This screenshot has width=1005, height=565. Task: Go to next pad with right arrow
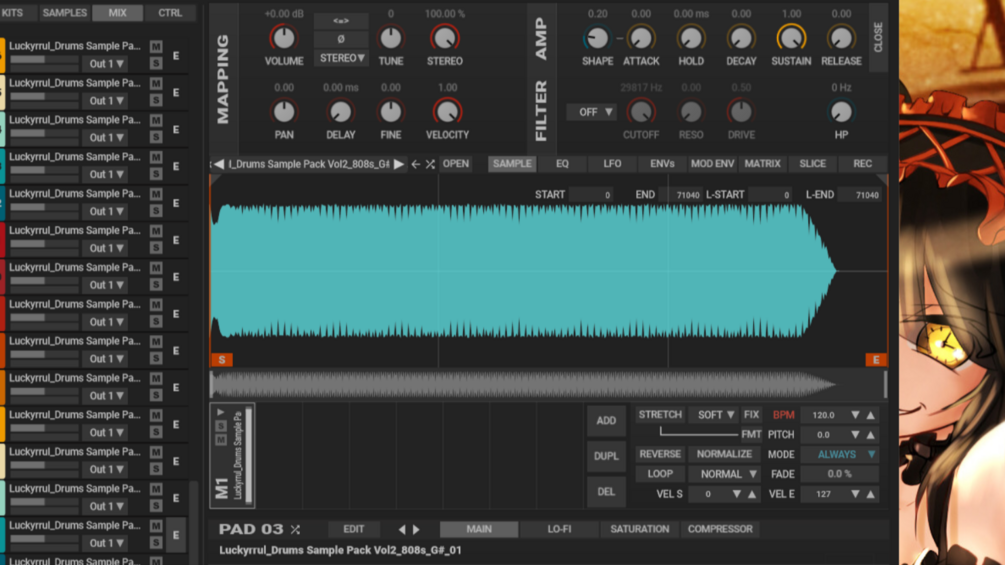(416, 529)
